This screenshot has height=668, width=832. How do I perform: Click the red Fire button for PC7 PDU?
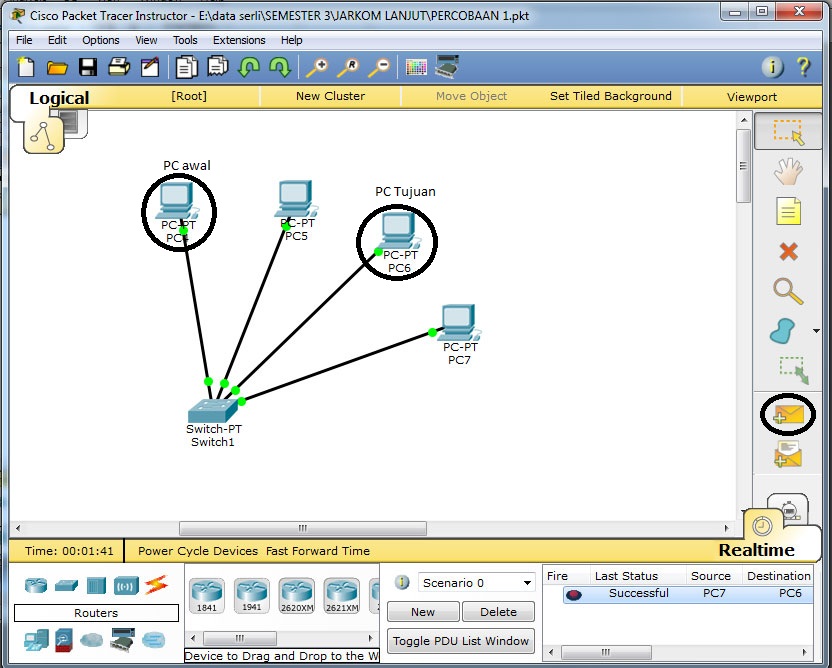(574, 595)
